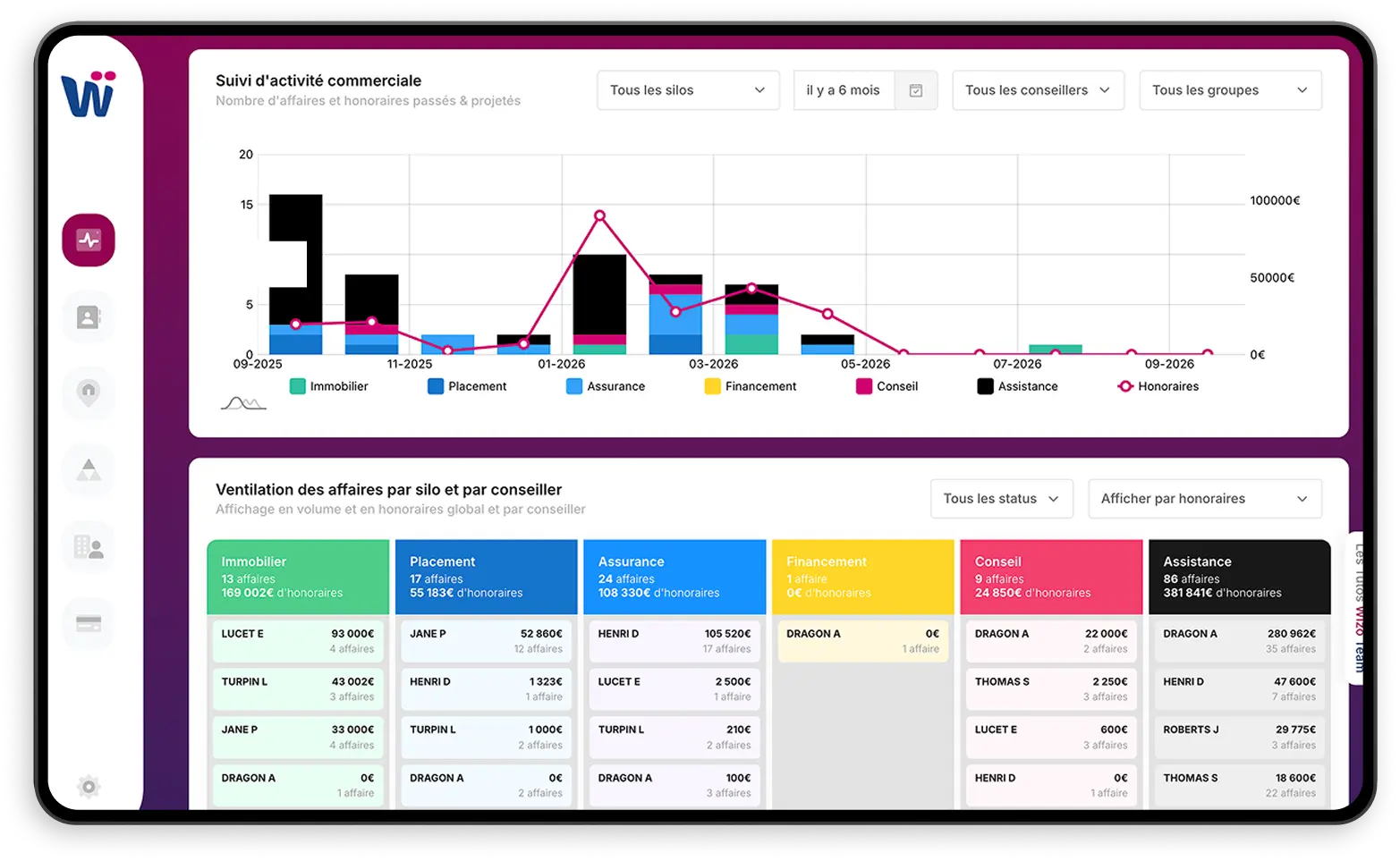Viewport: 1400px width, 861px height.
Task: Open HENRI D card showing 47 600€
Action: (1240, 689)
